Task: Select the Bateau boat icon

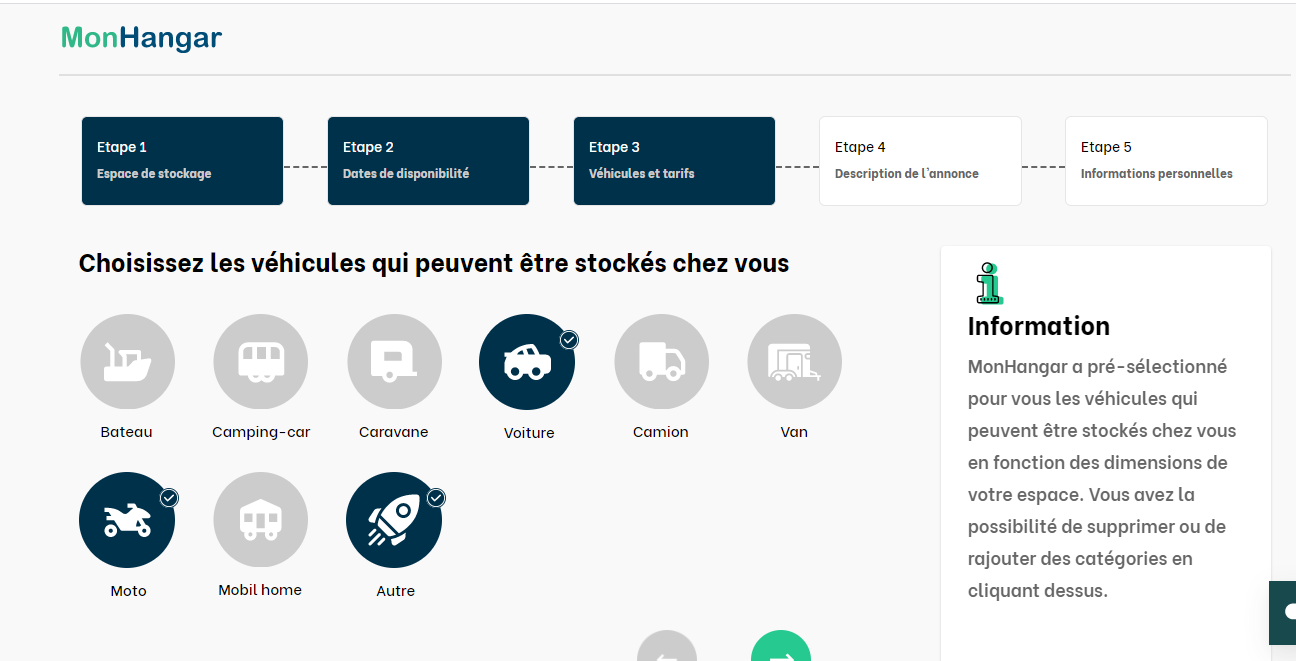Action: [127, 362]
